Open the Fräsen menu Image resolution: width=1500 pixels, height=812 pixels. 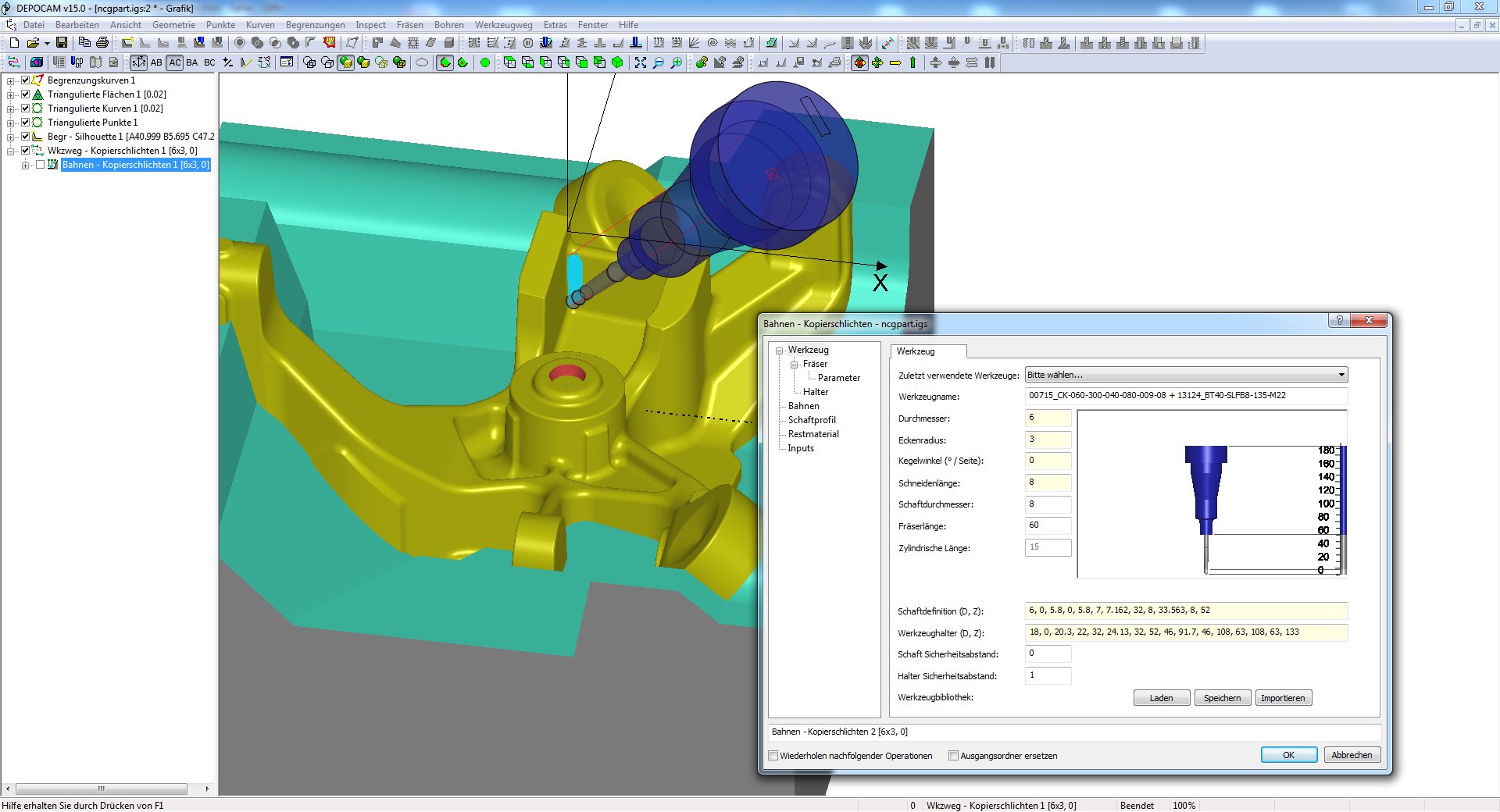click(x=409, y=25)
